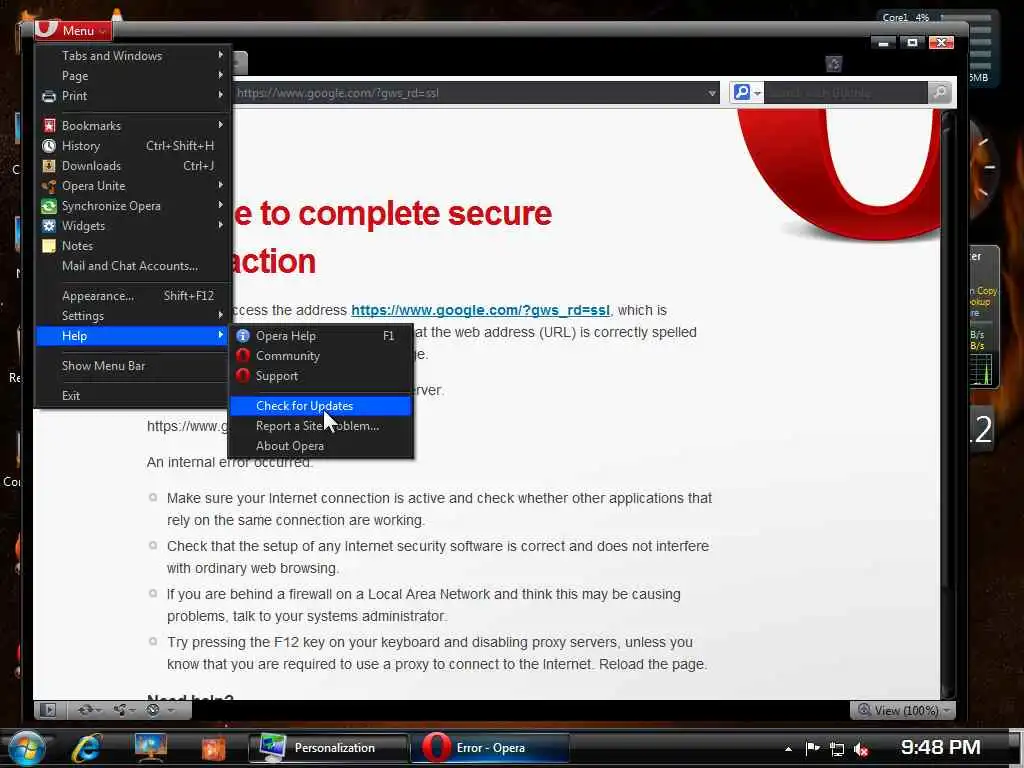Click the History clock icon
This screenshot has height=768, width=1024.
[x=49, y=146]
